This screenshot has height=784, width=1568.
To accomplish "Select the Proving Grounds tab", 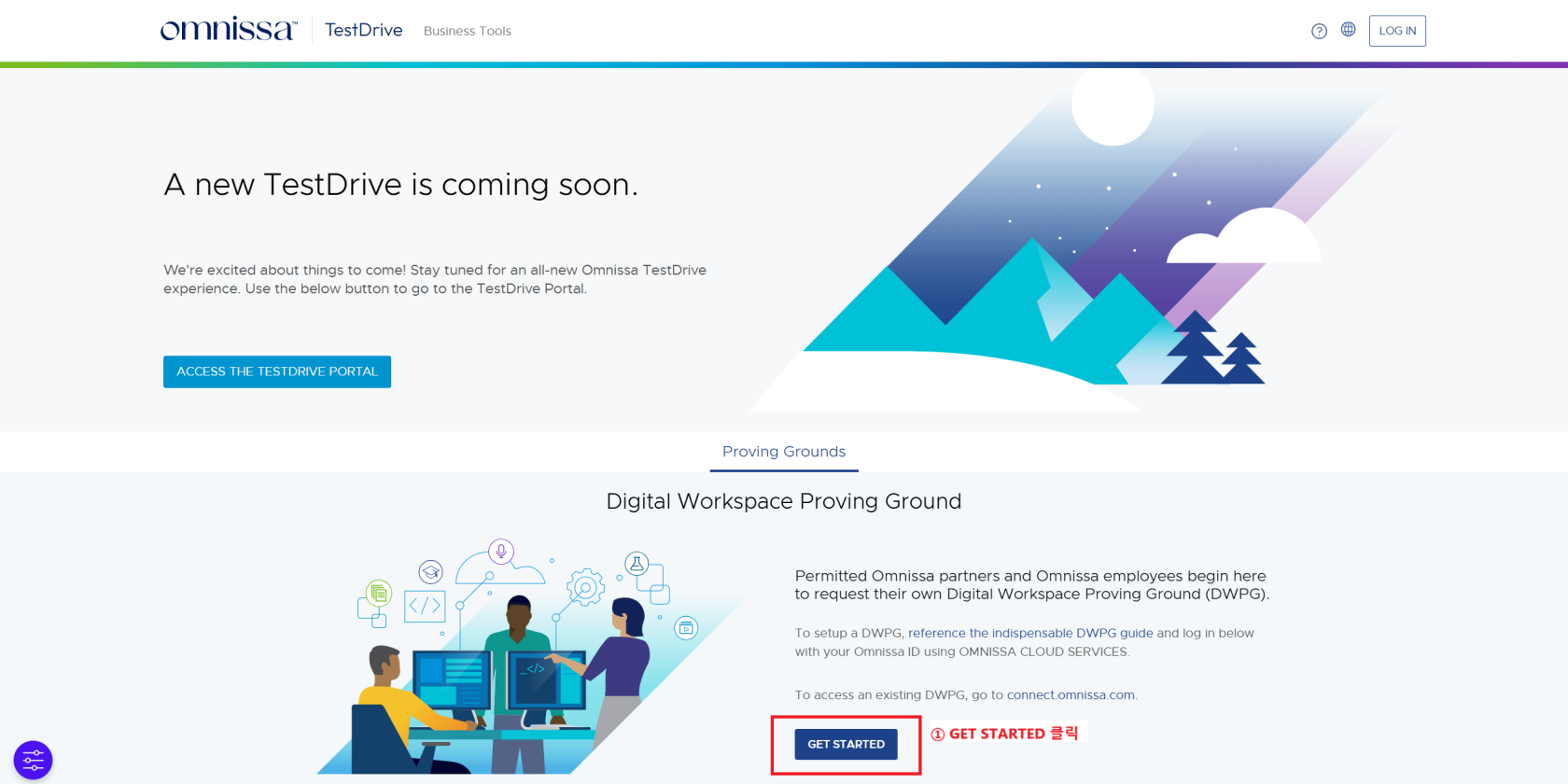I will click(784, 452).
